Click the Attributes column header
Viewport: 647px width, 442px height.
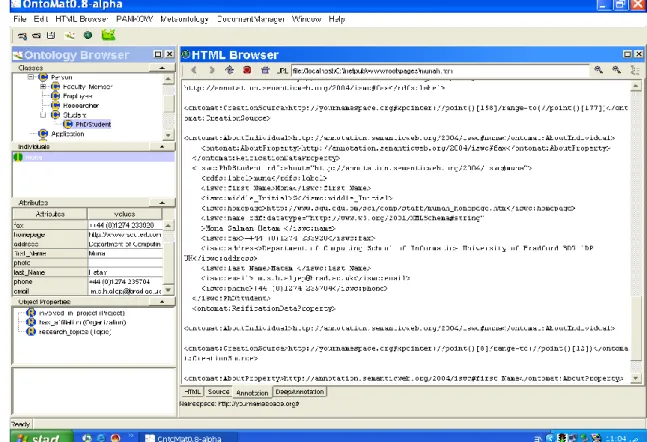50,214
